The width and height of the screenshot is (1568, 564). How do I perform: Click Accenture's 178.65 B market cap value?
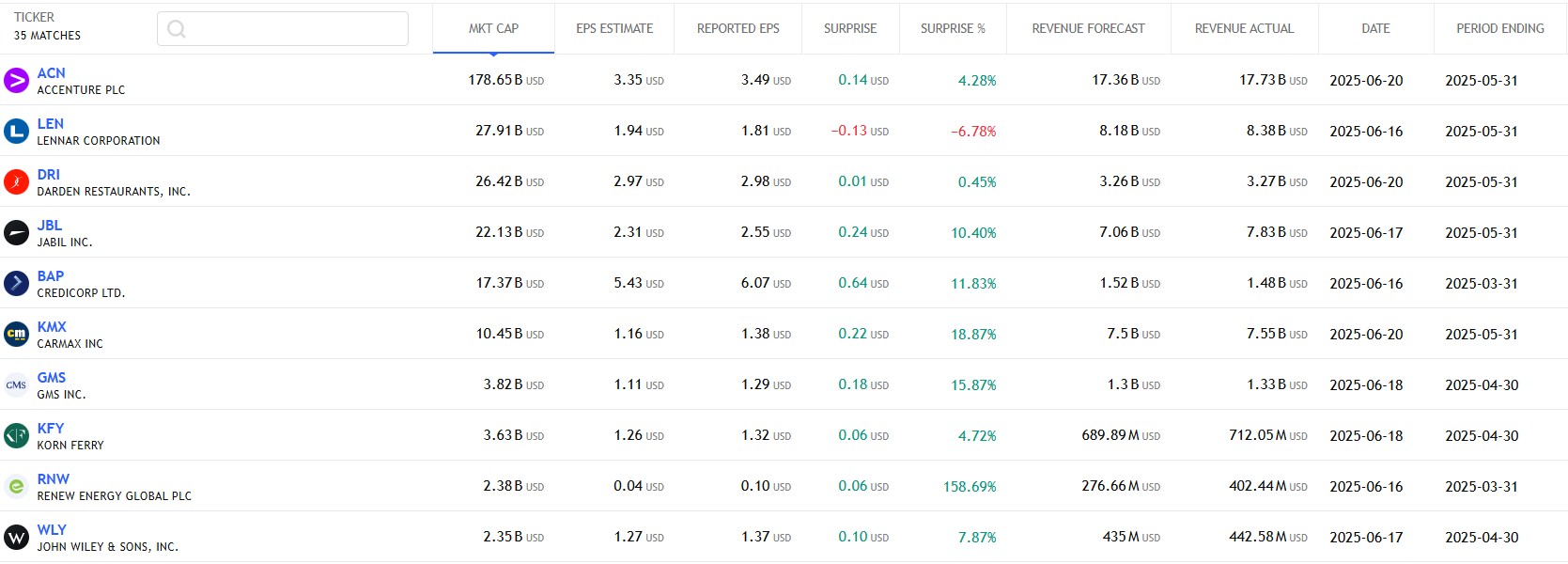click(506, 81)
